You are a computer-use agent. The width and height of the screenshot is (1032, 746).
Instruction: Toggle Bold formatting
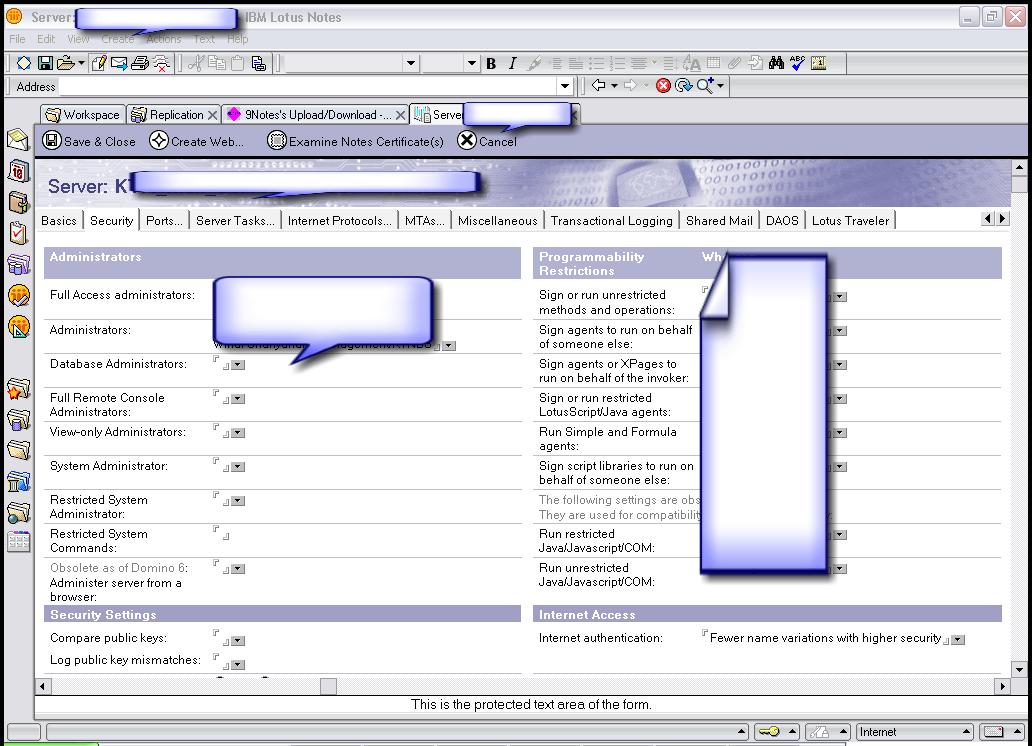click(491, 63)
